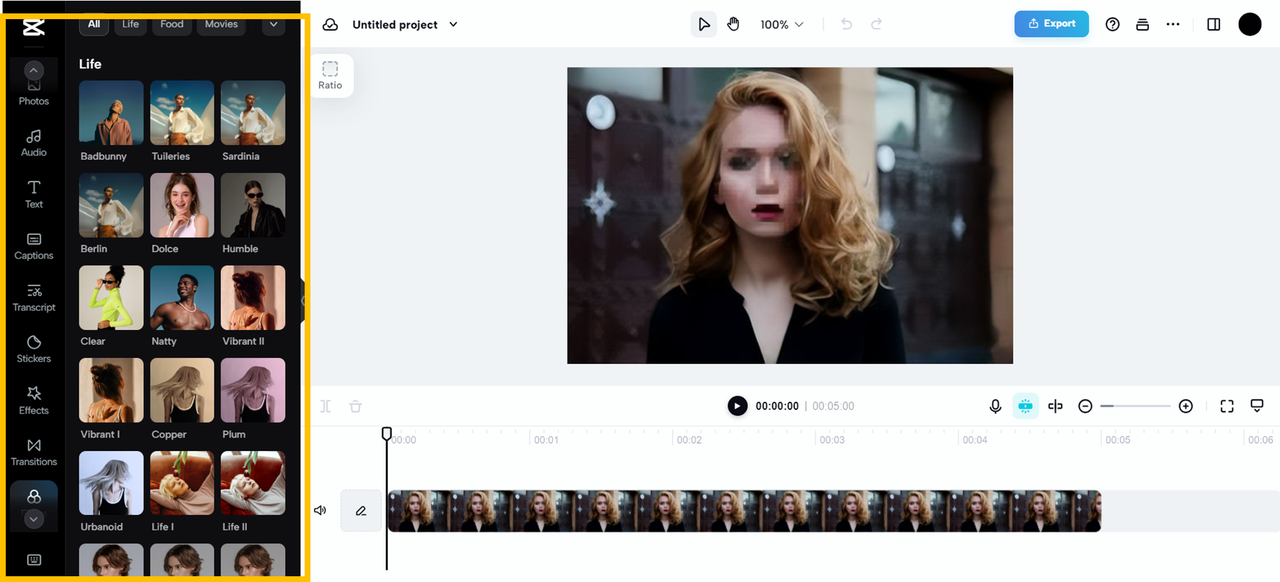Click the timeline split-align icon
Viewport: 1280px width, 582px height.
point(1055,406)
